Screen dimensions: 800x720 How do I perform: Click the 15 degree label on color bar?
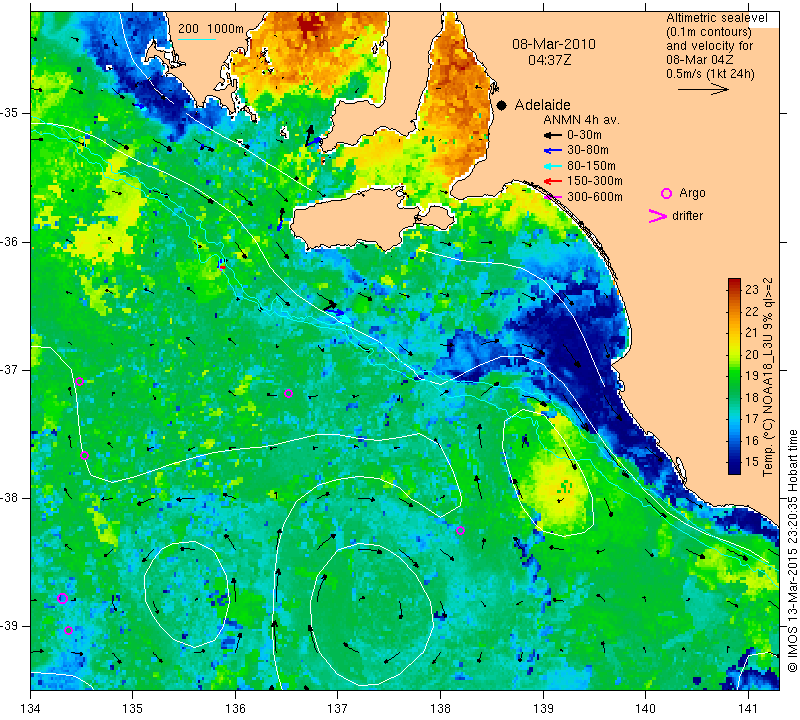click(x=752, y=462)
